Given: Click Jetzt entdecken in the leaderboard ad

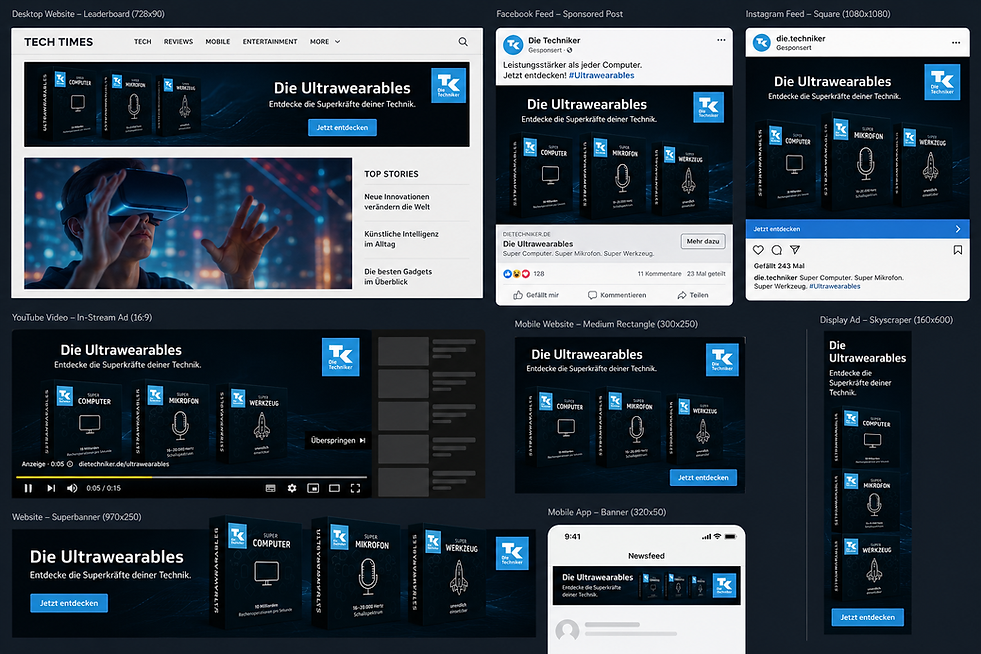Looking at the screenshot, I should [x=342, y=128].
